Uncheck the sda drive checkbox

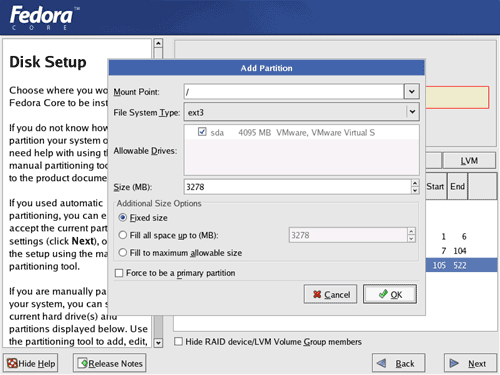(x=202, y=132)
